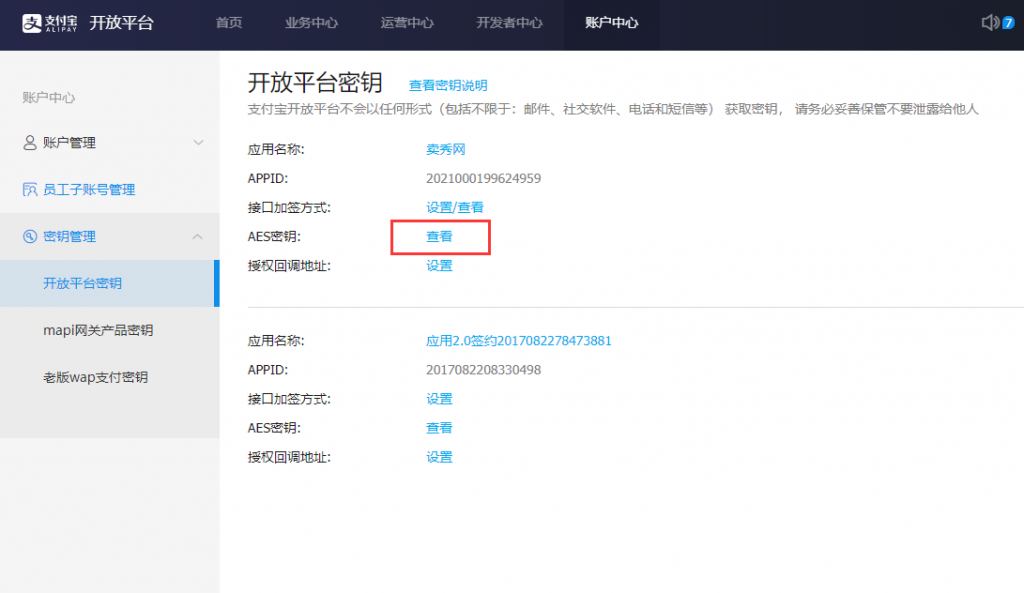Open the 查看密钥说明 link
Viewport: 1024px width, 593px height.
tap(448, 86)
